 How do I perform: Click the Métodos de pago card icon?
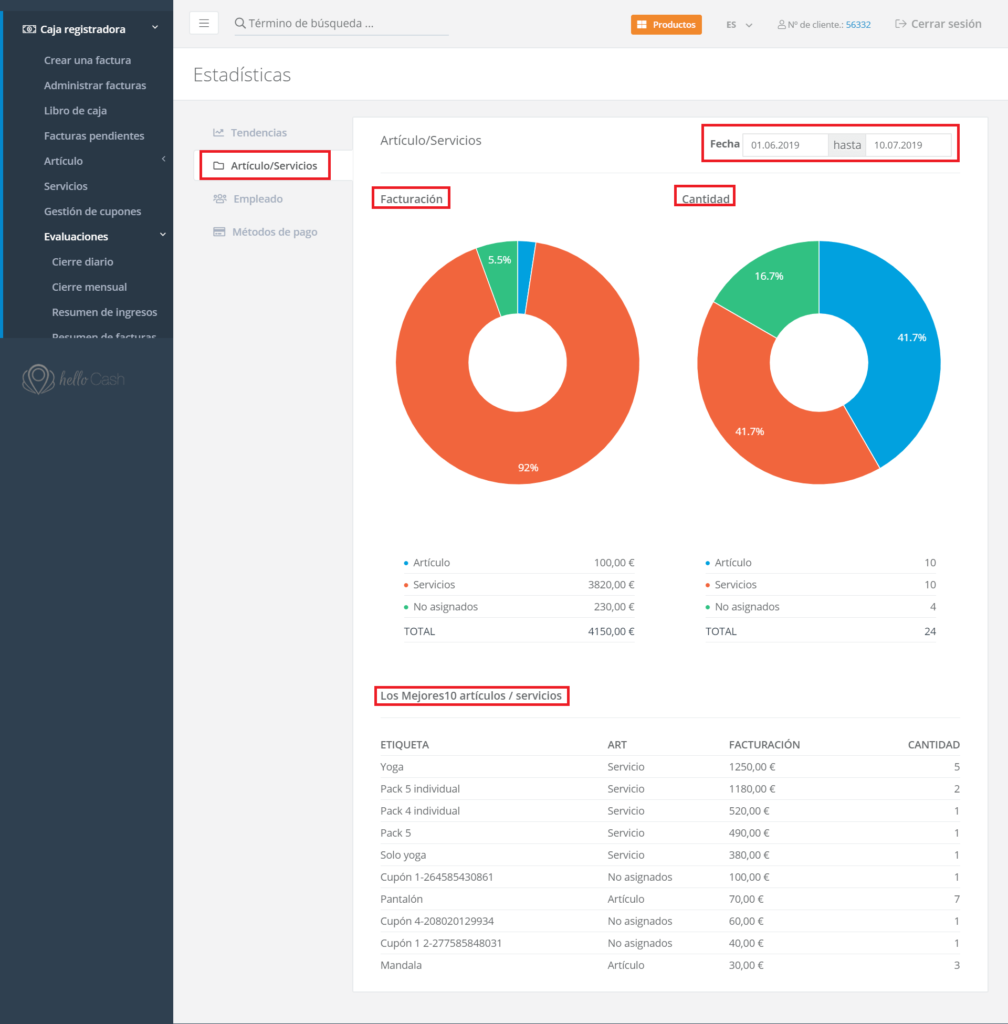pyautogui.click(x=219, y=232)
